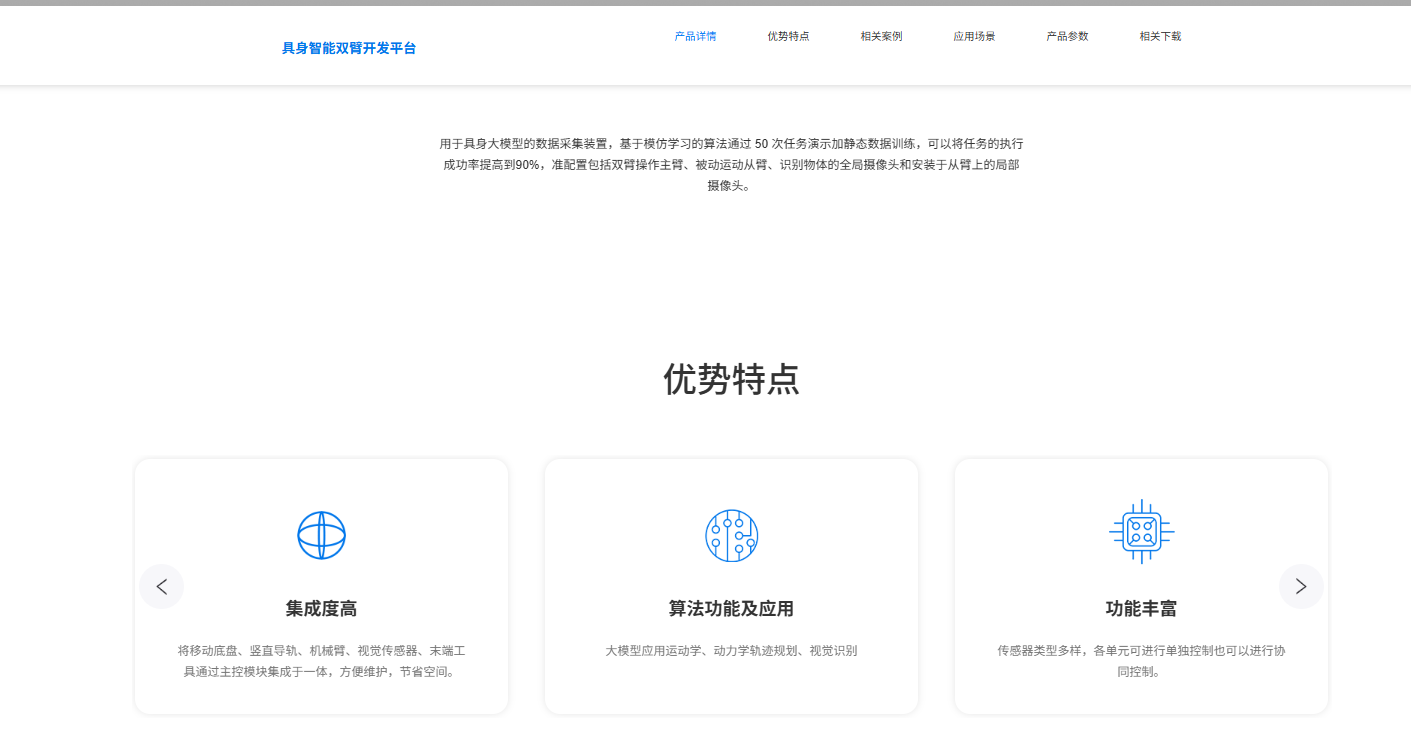This screenshot has width=1411, height=756.
Task: Jump to the 优势特点 nav section
Action: click(788, 36)
